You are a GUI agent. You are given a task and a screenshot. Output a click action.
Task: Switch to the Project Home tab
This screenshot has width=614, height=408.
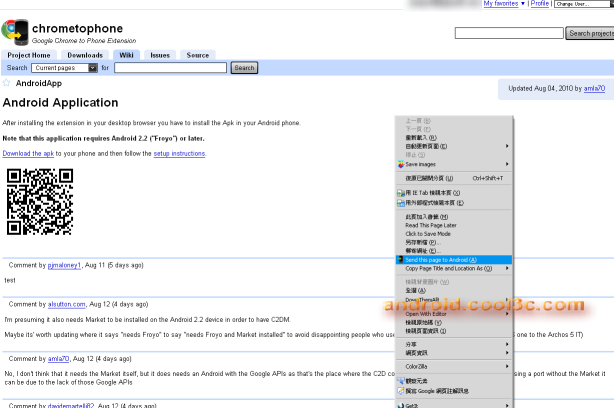29,55
